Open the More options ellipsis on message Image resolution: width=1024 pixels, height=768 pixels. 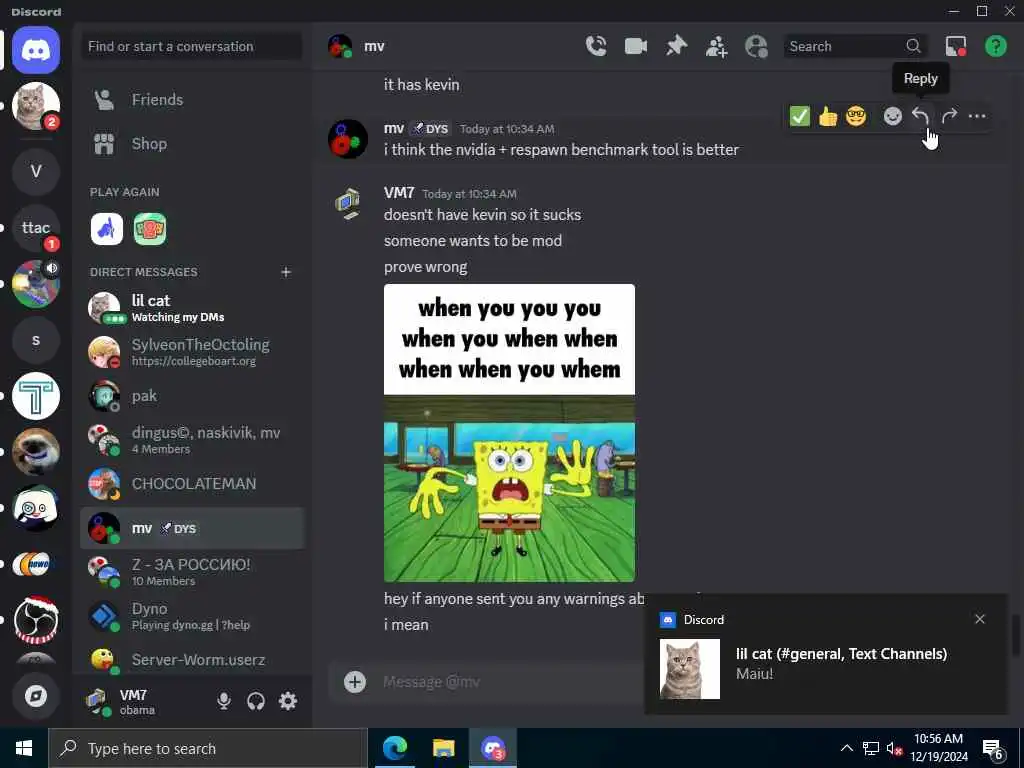[977, 116]
